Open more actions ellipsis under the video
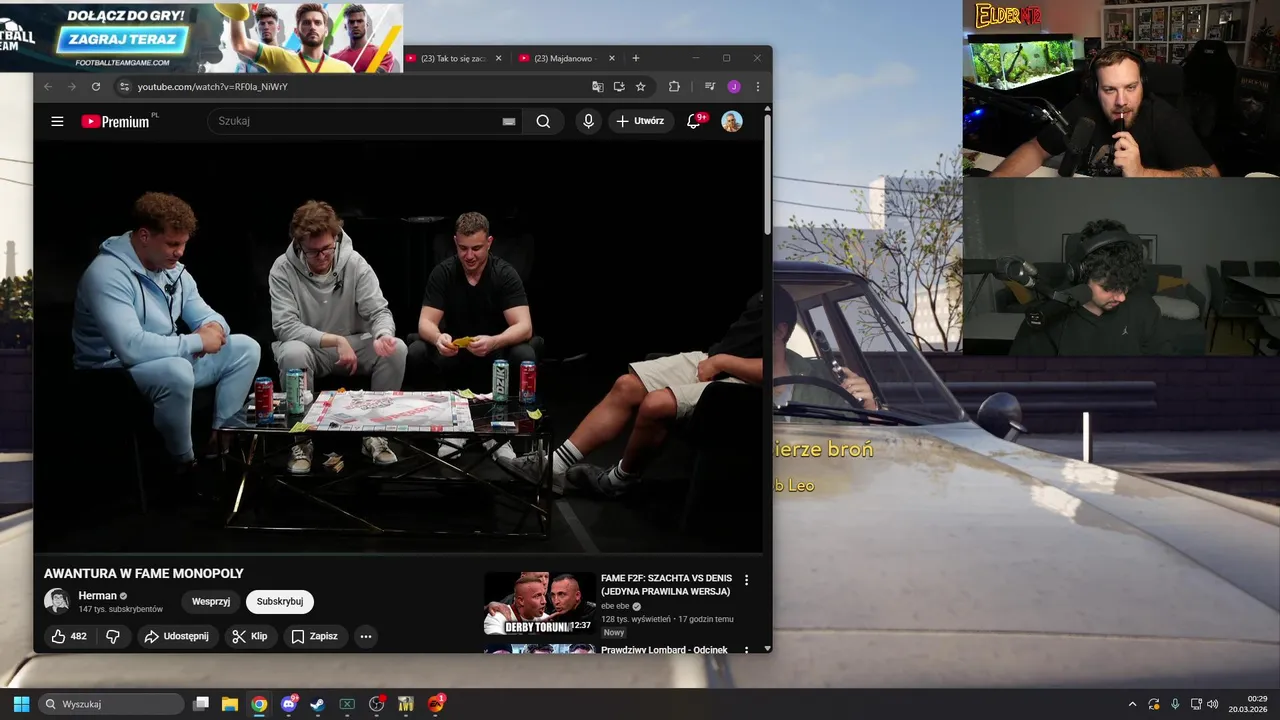This screenshot has height=720, width=1280. 366,636
